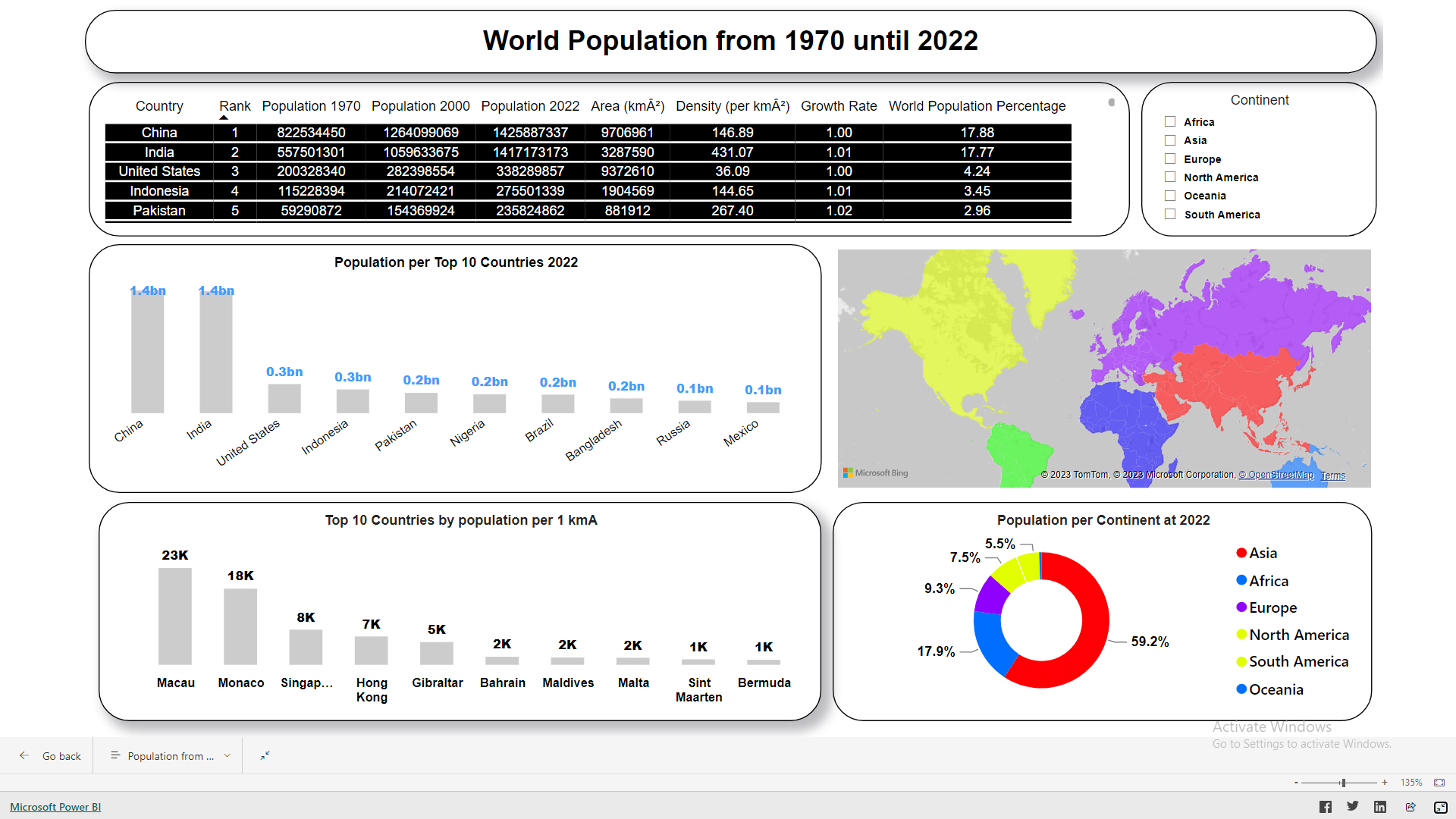Open the Population from page dropdown

pos(170,756)
